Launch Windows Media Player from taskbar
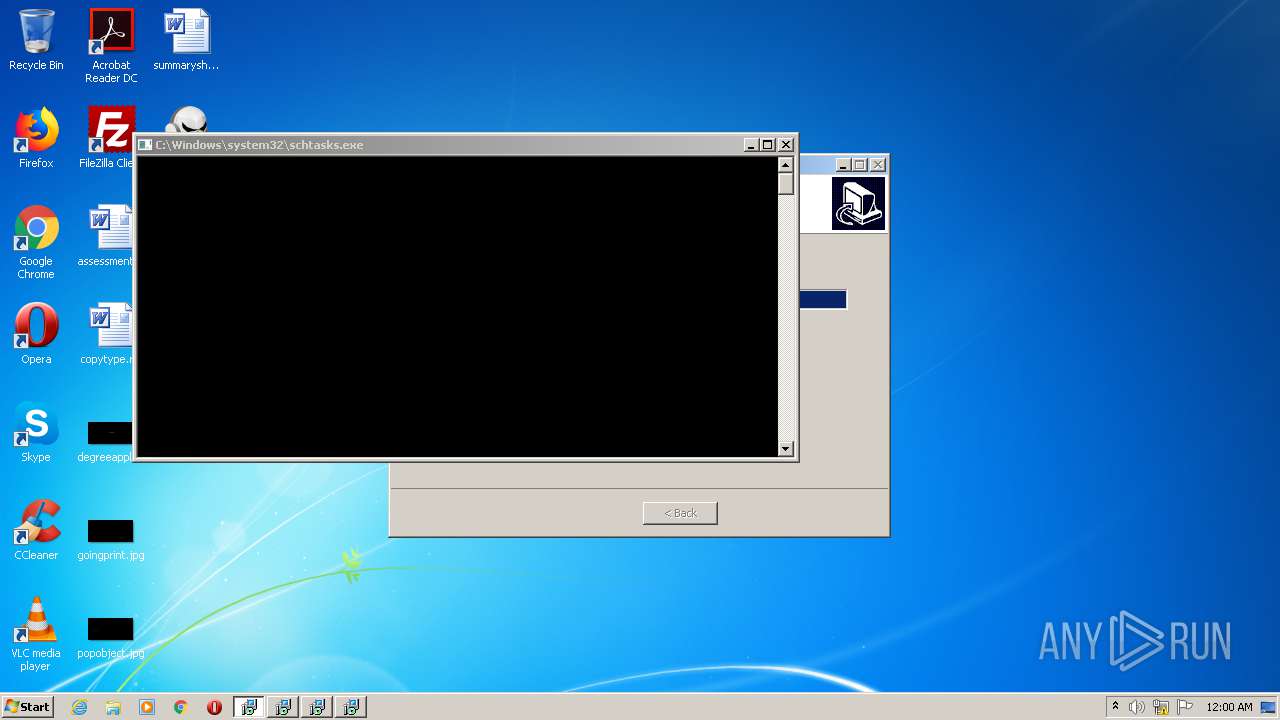The image size is (1280, 720). pos(147,707)
